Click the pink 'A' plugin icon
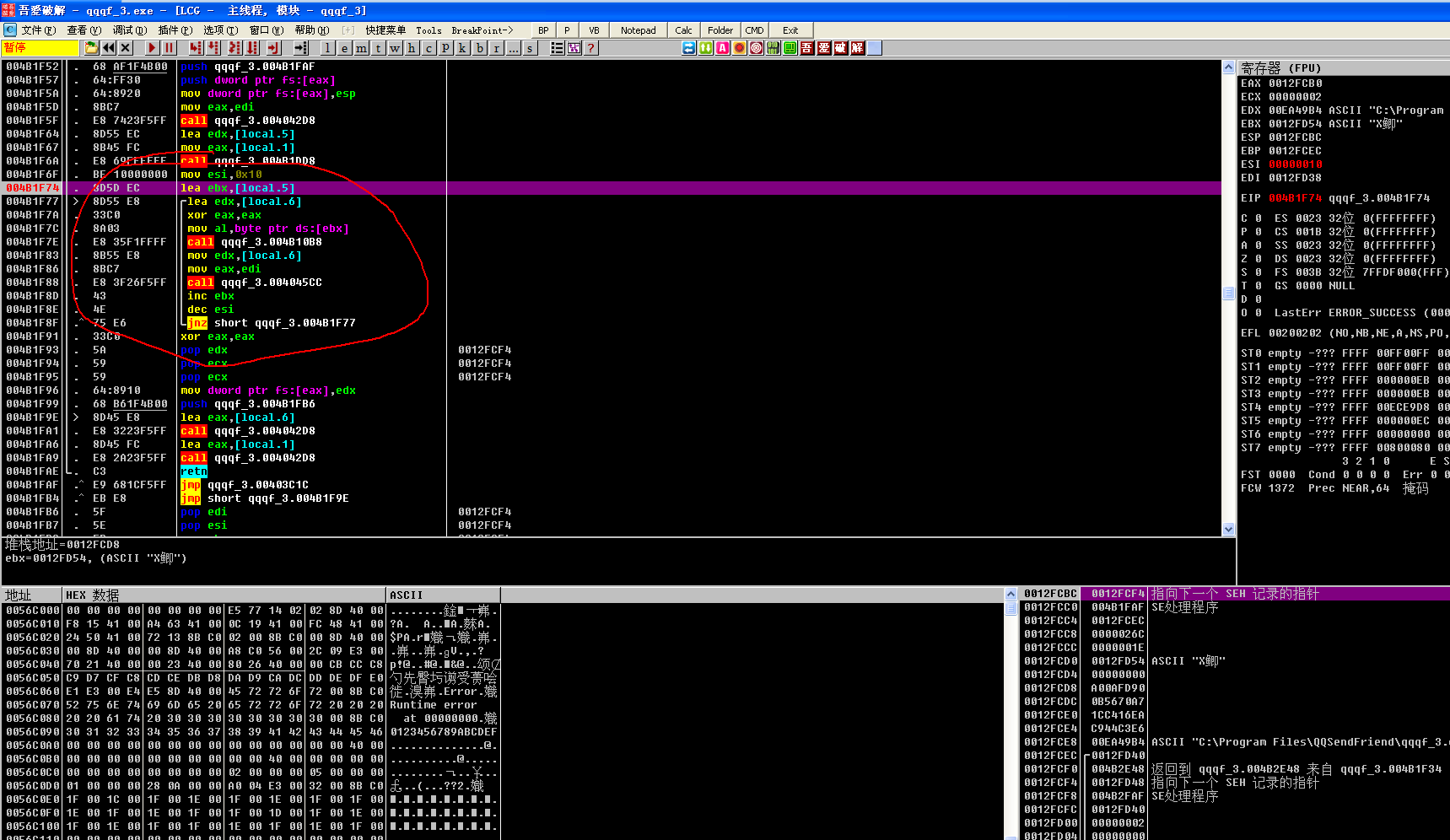Image resolution: width=1450 pixels, height=840 pixels. point(722,48)
